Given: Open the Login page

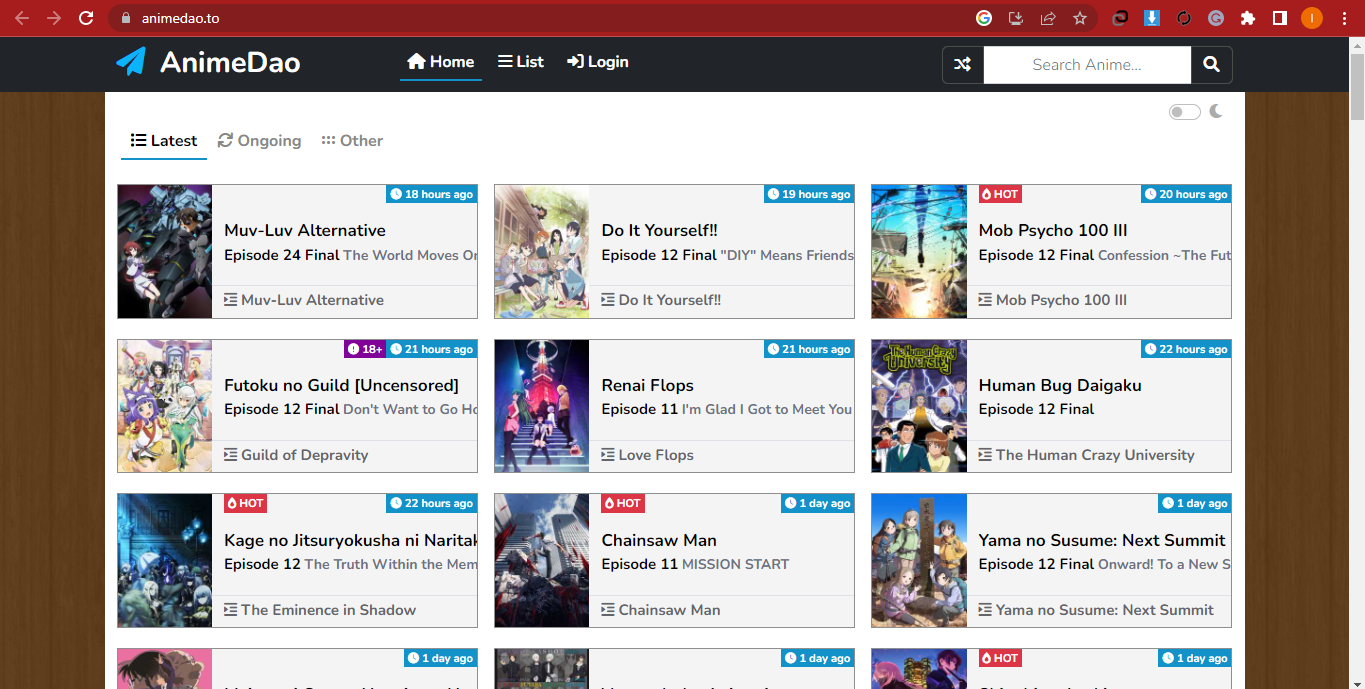Looking at the screenshot, I should 598,62.
